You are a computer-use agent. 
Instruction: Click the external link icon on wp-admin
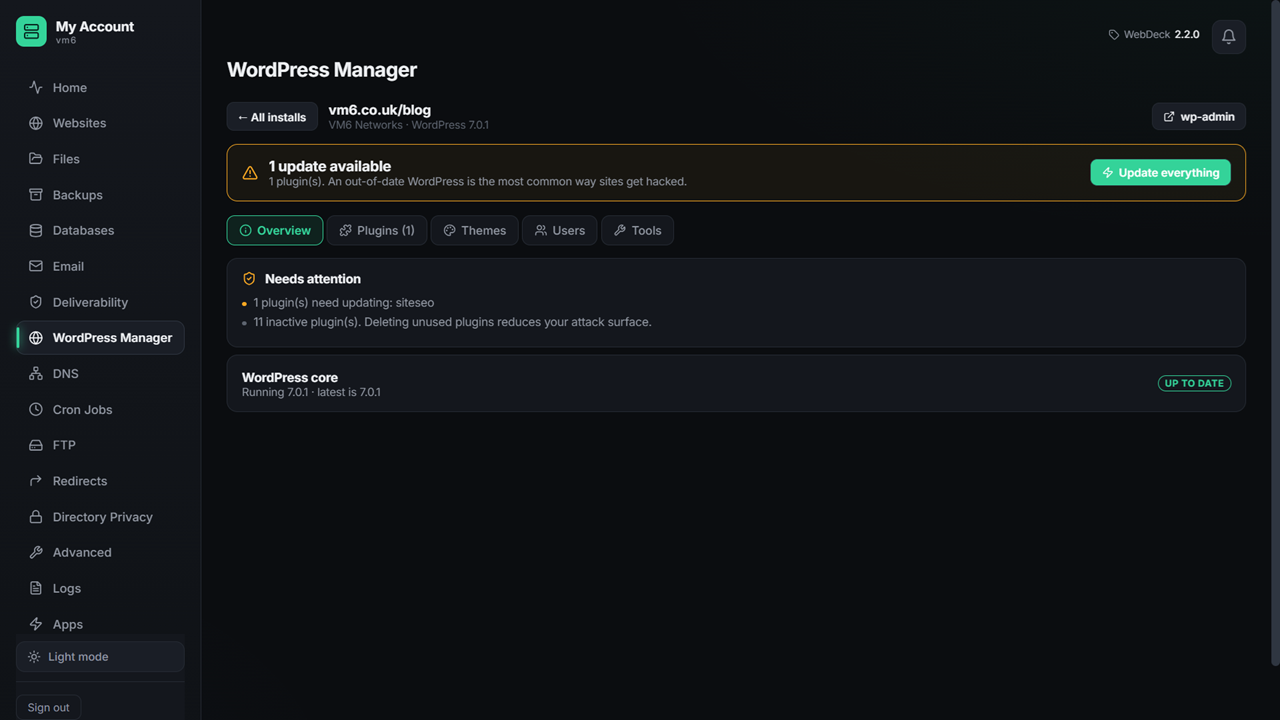click(x=1169, y=117)
